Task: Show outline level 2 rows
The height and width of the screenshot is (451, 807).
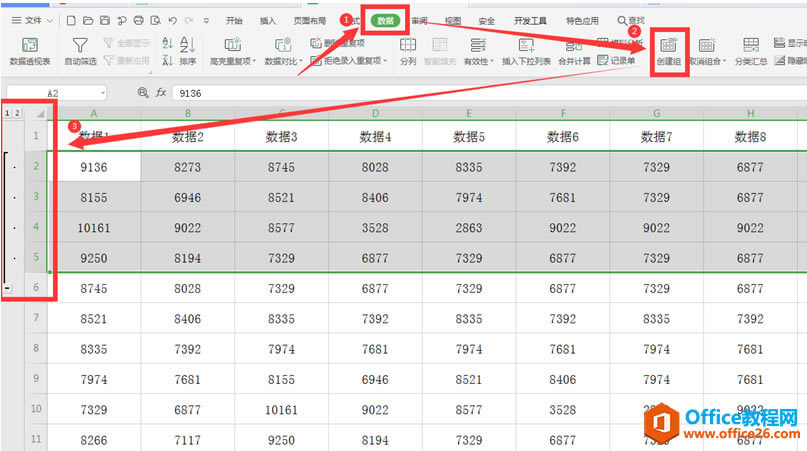Action: tap(17, 113)
